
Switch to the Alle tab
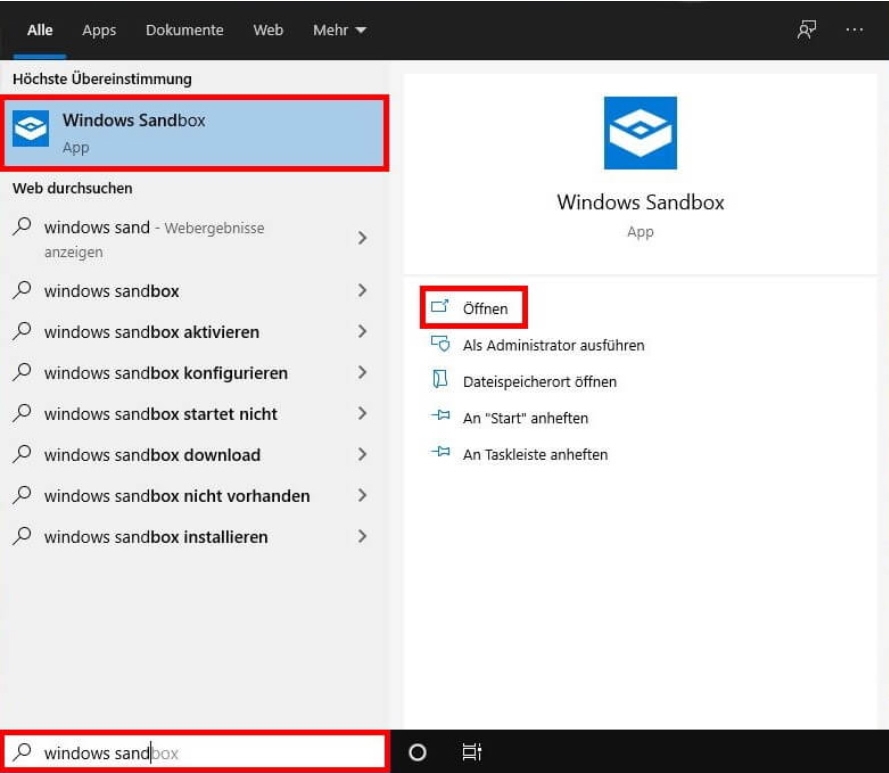[x=40, y=30]
